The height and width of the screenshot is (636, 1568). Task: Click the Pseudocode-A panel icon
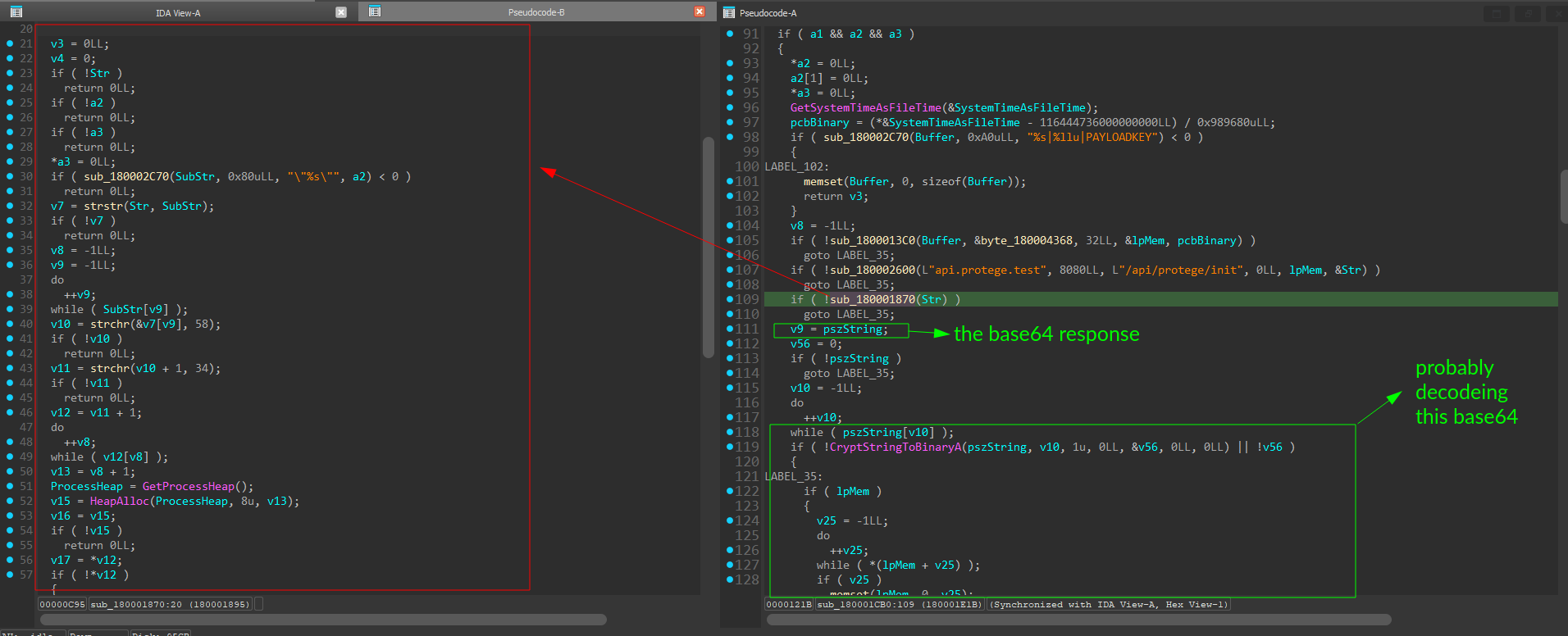729,12
